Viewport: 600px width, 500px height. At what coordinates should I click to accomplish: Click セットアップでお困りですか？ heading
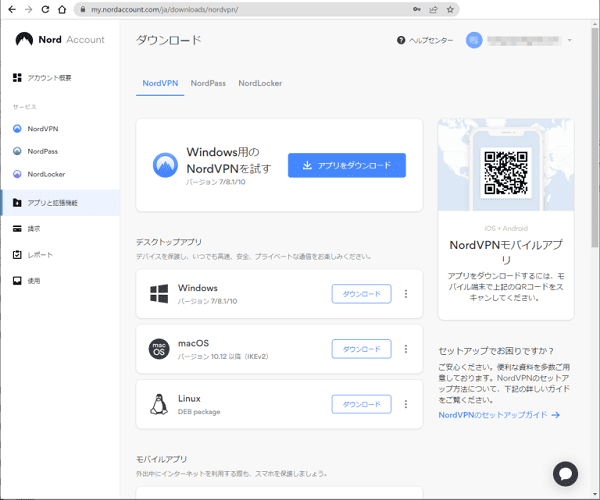coord(496,351)
